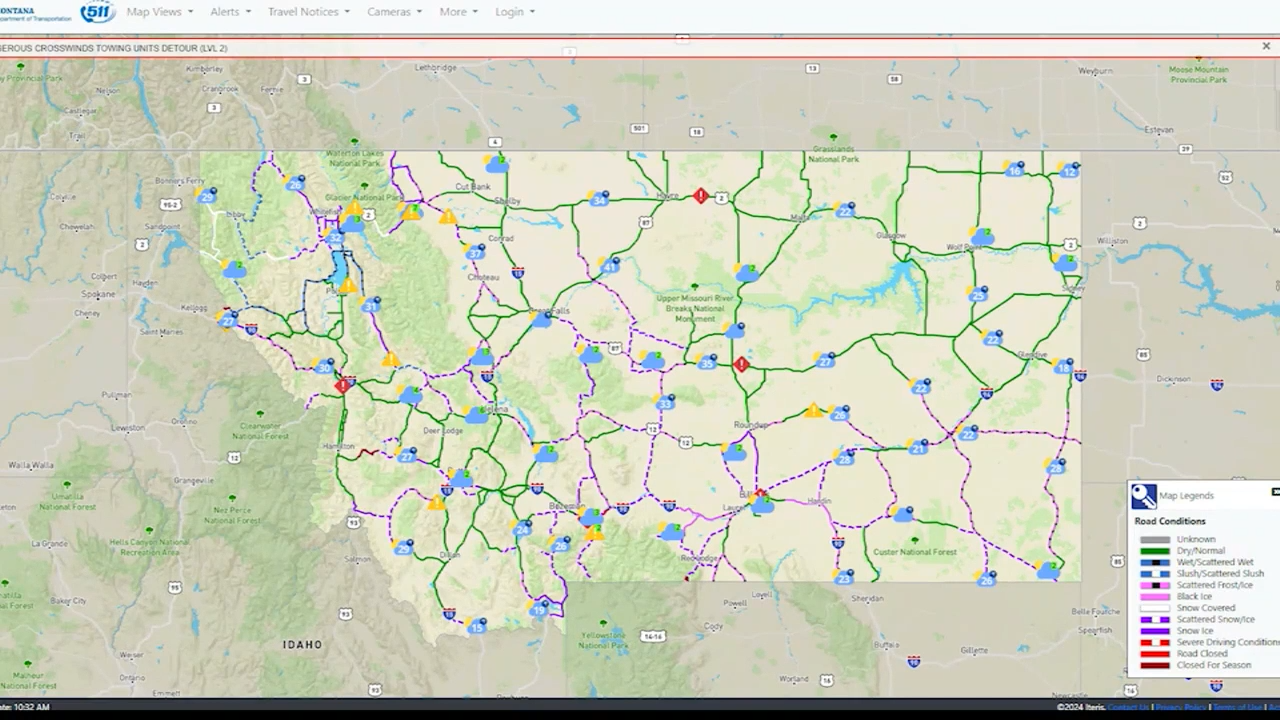This screenshot has height=720, width=1280.
Task: Open the Travel Notices menu
Action: click(303, 11)
